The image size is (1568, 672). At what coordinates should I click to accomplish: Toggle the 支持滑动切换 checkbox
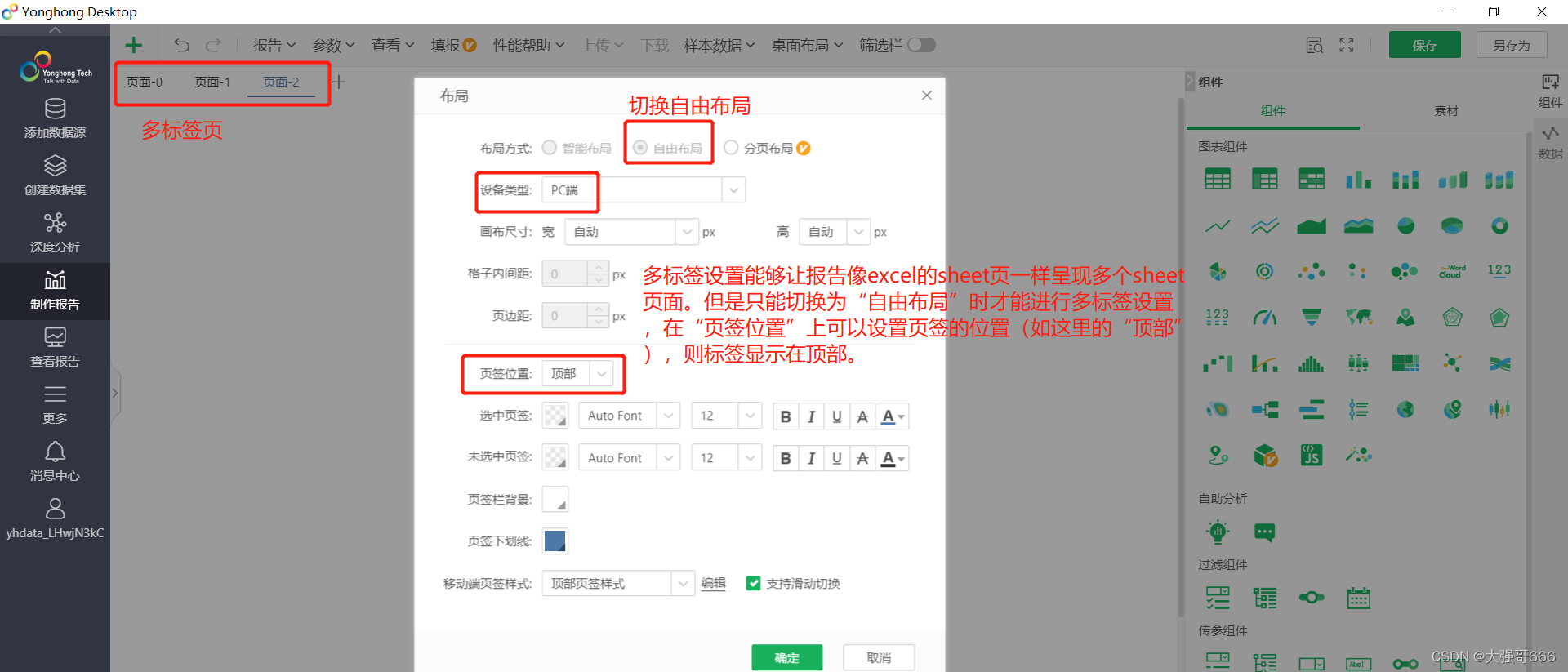(x=753, y=583)
